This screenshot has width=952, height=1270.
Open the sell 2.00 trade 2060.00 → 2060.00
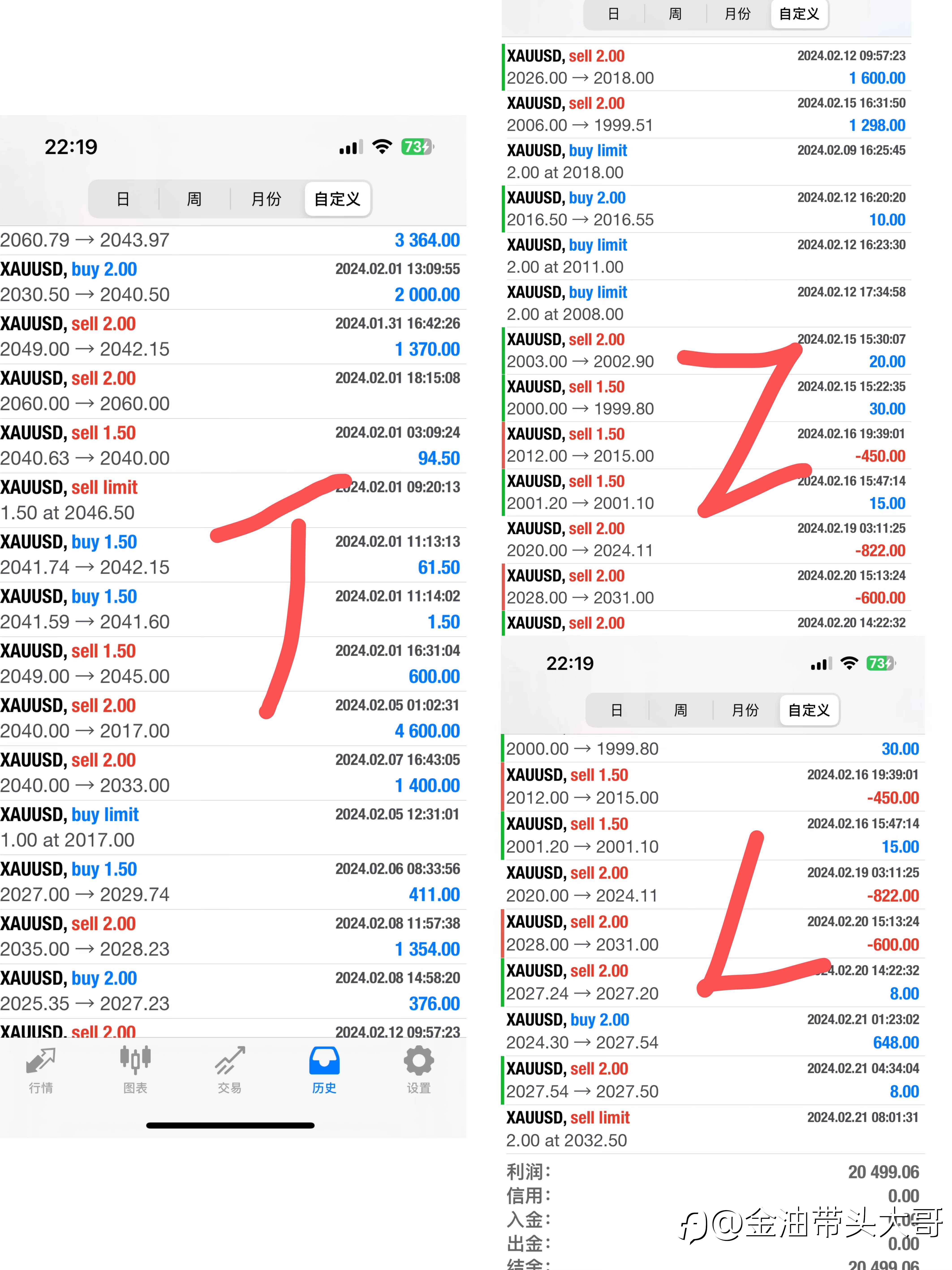(233, 391)
